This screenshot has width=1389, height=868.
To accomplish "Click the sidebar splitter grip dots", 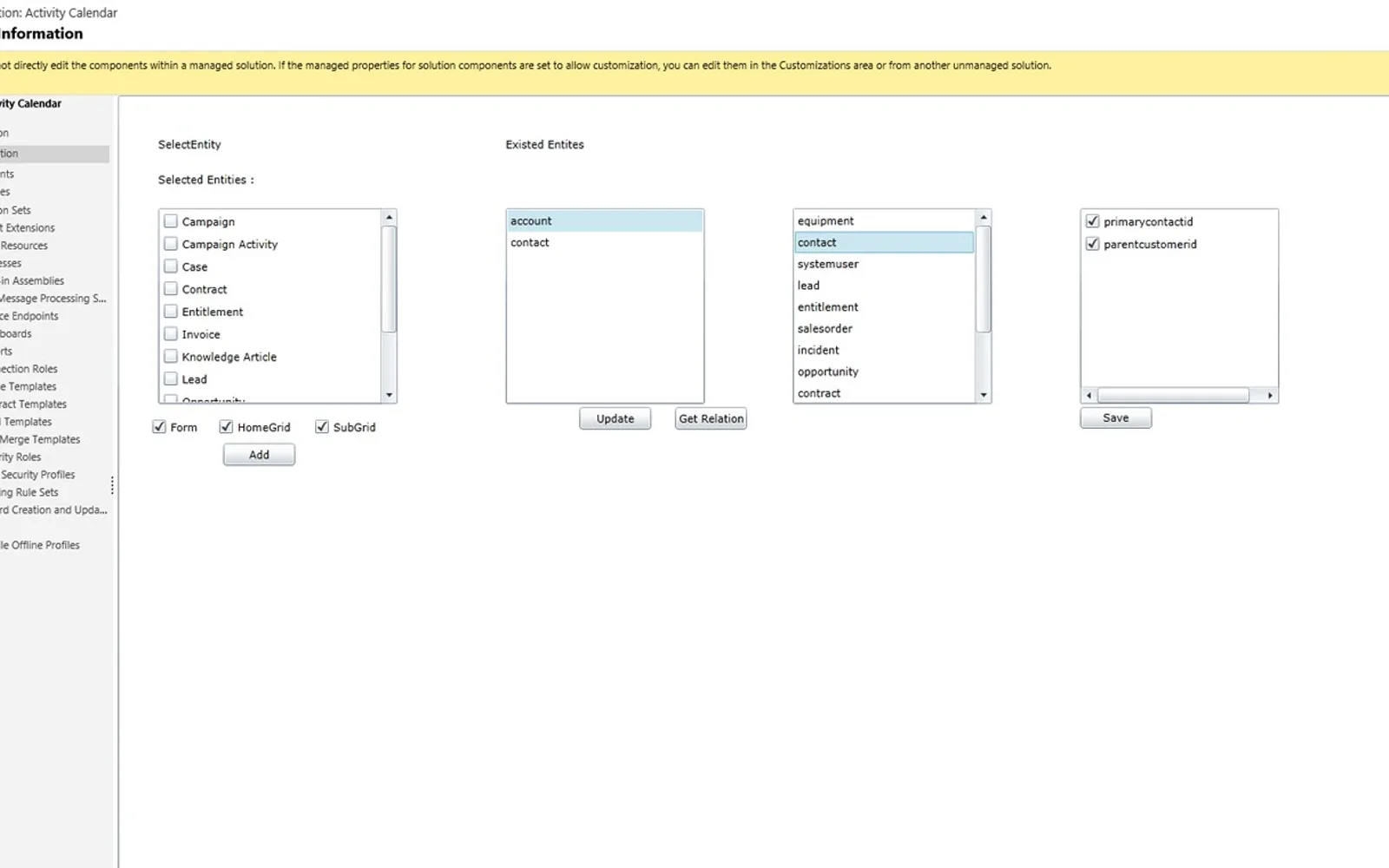I will coord(112,485).
